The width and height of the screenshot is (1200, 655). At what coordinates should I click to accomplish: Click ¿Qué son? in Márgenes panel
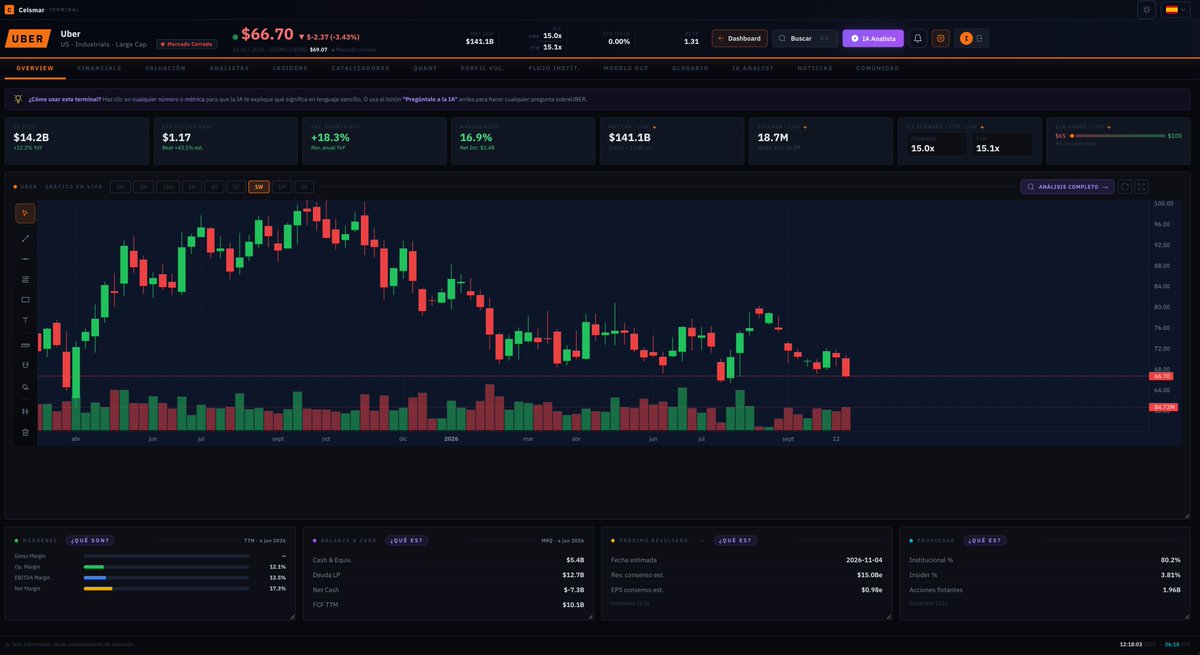[x=90, y=540]
